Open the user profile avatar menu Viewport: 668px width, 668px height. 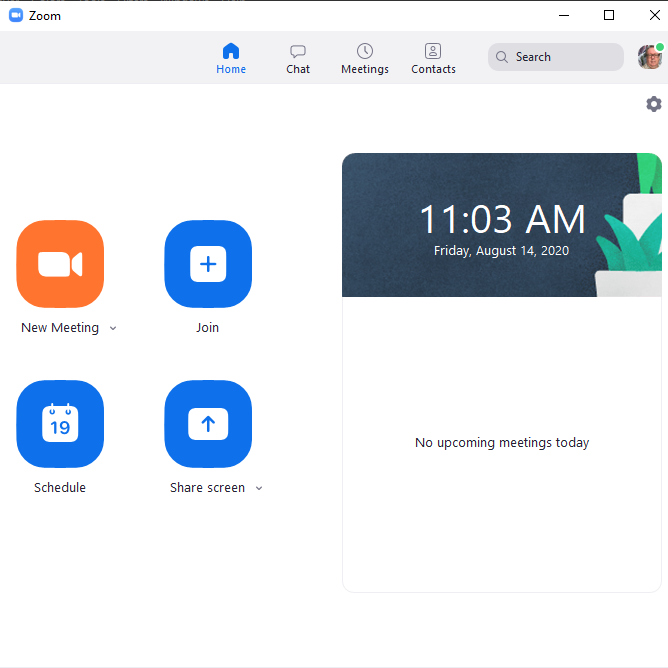pos(650,56)
